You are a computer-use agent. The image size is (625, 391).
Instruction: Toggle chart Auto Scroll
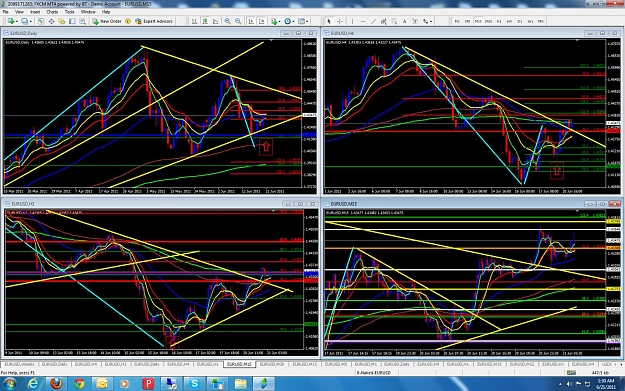coord(251,21)
